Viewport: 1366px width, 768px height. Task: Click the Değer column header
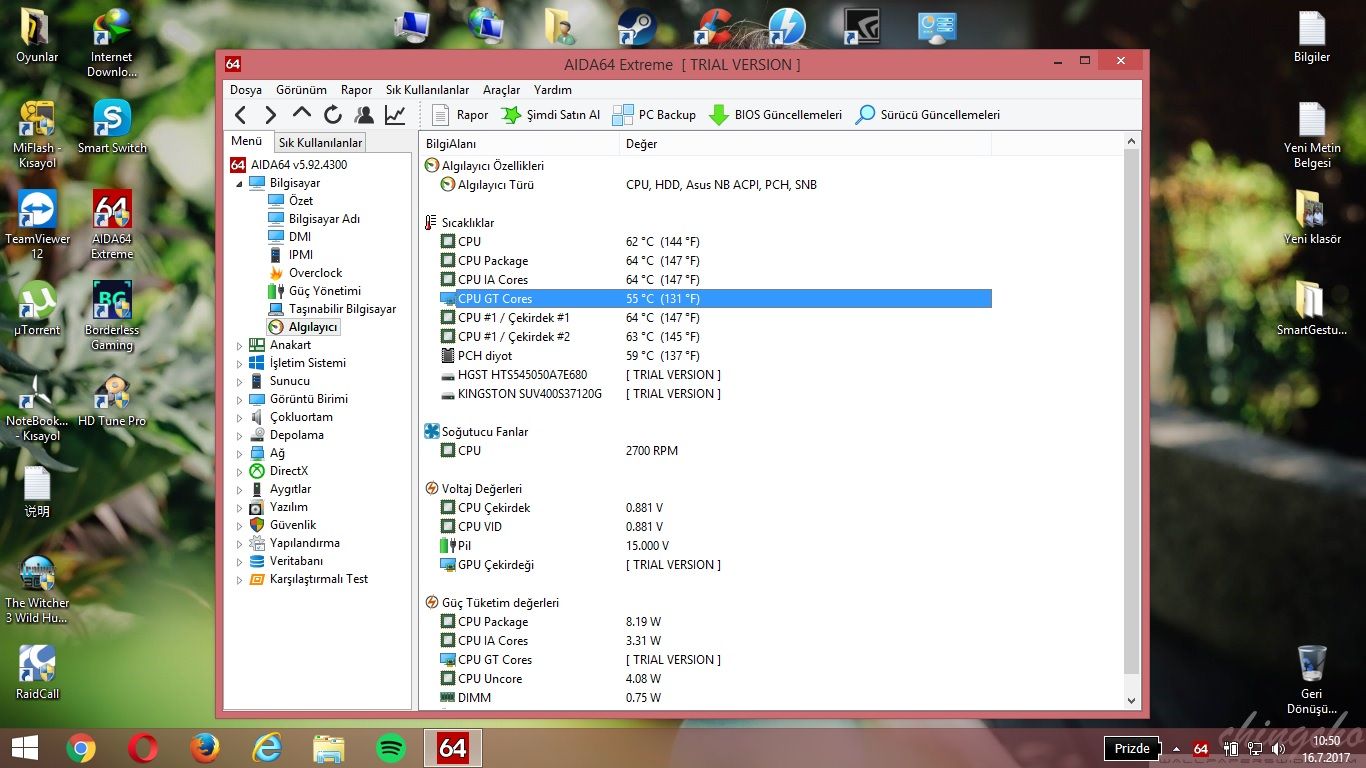coord(805,144)
